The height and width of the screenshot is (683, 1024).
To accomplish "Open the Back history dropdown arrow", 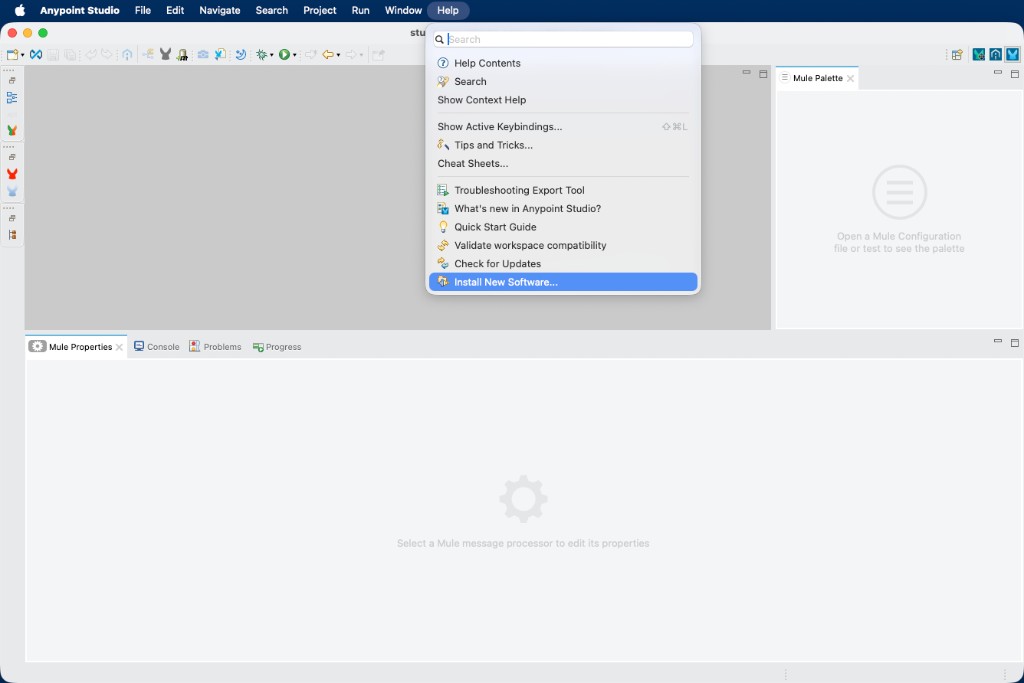I will pos(338,55).
